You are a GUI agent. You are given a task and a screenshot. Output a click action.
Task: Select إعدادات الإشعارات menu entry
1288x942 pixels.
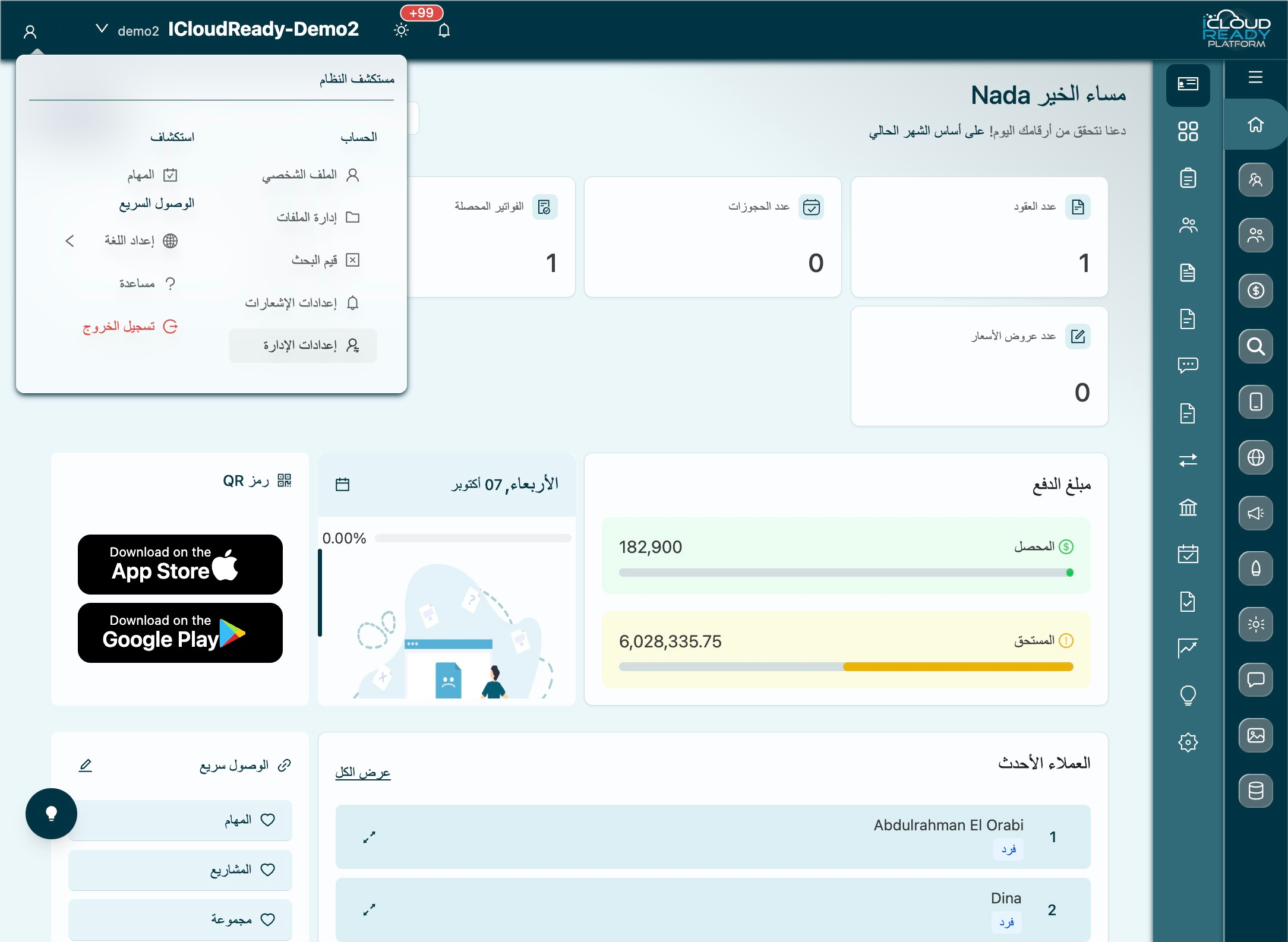point(302,303)
